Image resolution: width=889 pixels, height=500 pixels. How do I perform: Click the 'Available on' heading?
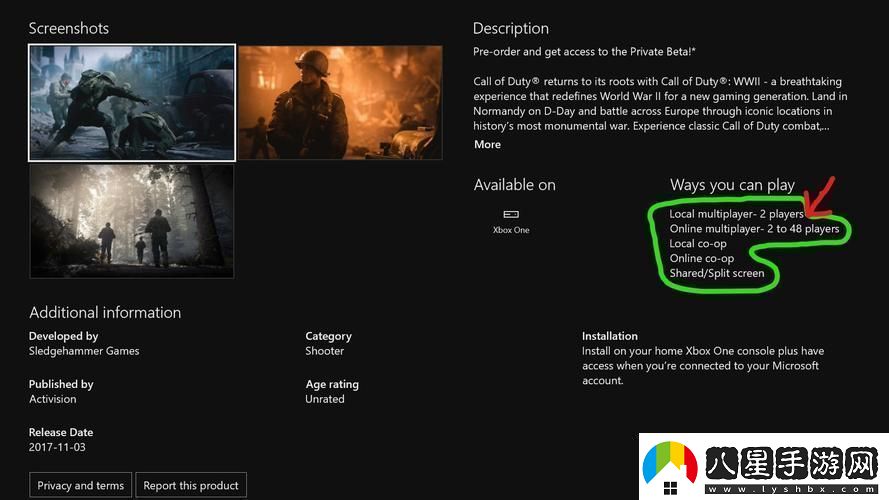[515, 185]
